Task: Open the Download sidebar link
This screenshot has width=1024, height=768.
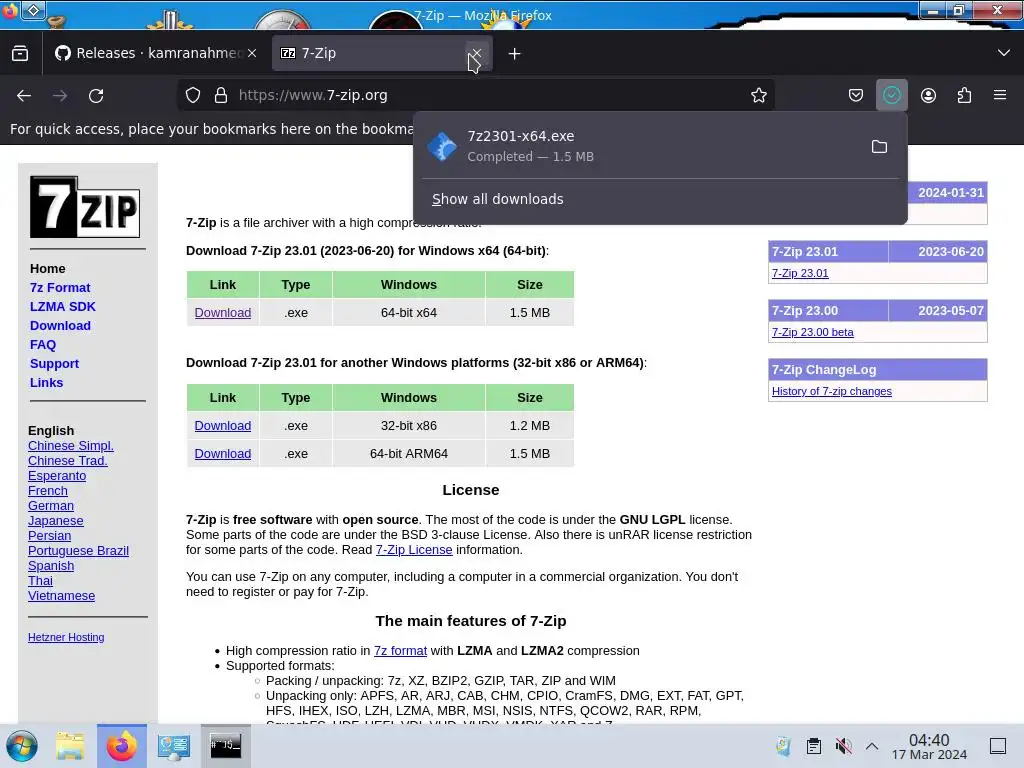Action: 60,325
